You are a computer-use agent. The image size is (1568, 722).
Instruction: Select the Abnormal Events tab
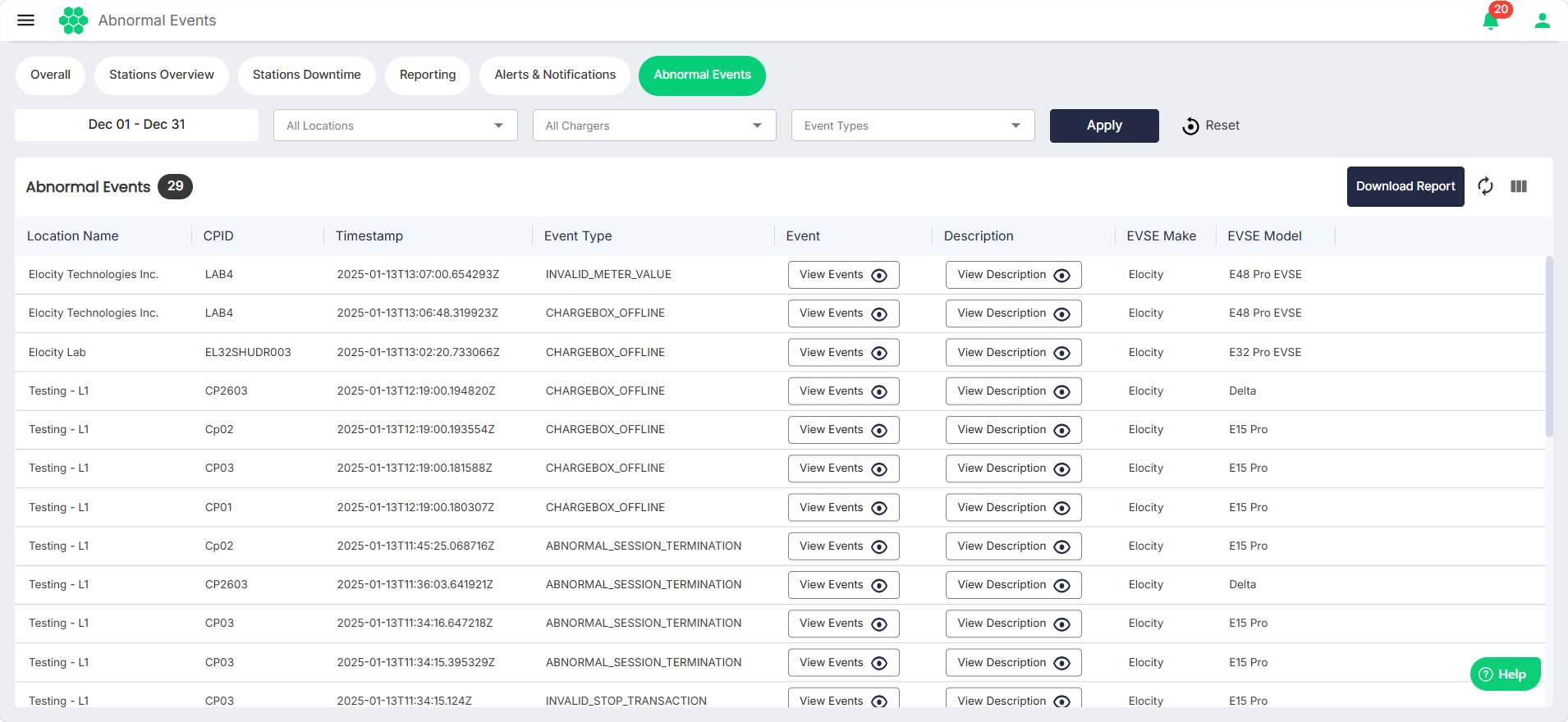point(702,75)
